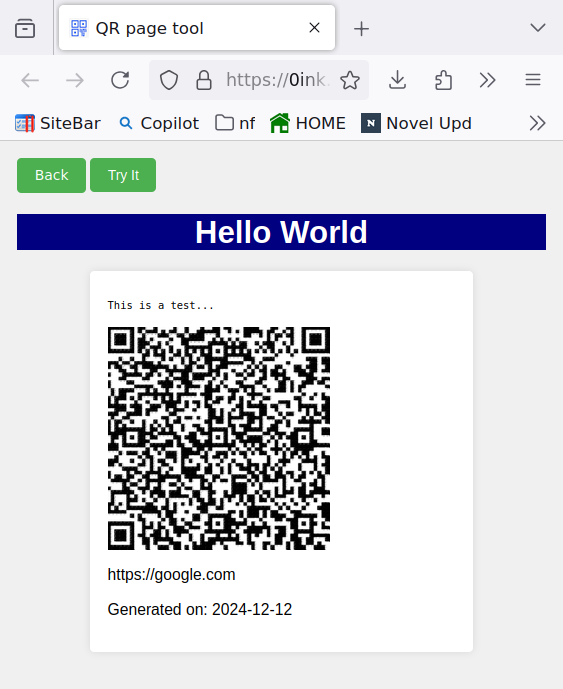Show more bookmarks overflow chevron
Viewport: 563px width, 689px height.
537,123
